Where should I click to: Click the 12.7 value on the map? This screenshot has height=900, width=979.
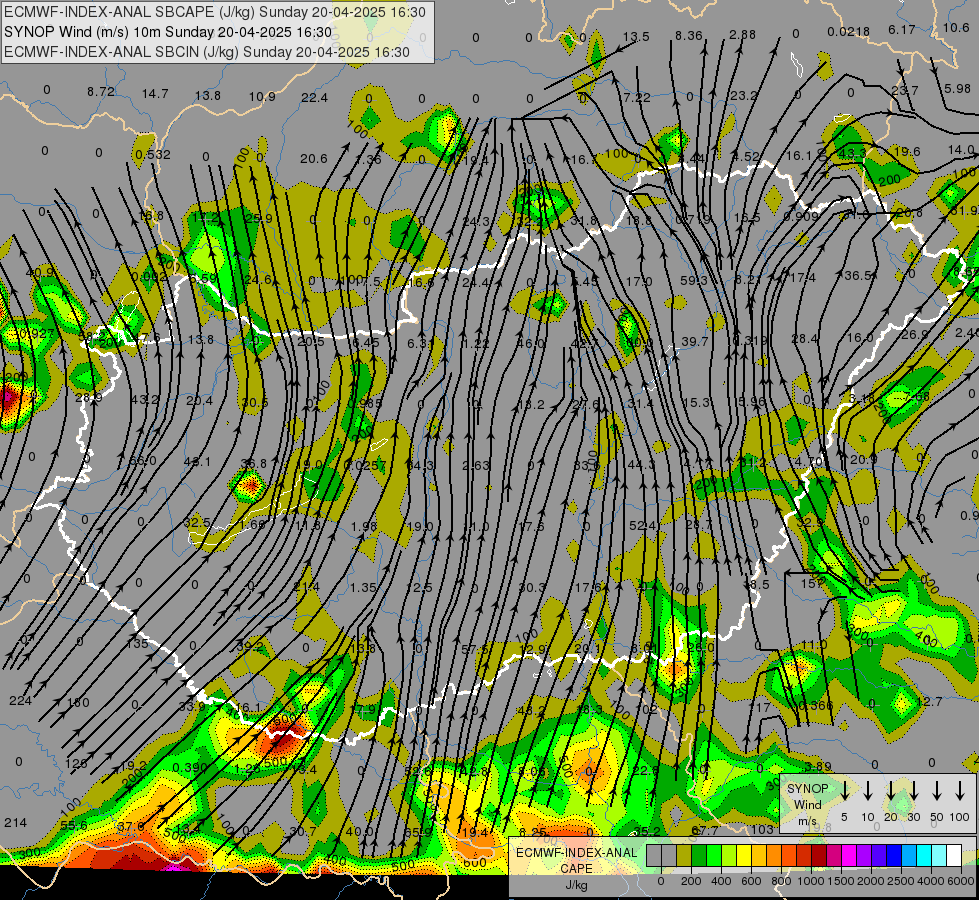point(929,702)
